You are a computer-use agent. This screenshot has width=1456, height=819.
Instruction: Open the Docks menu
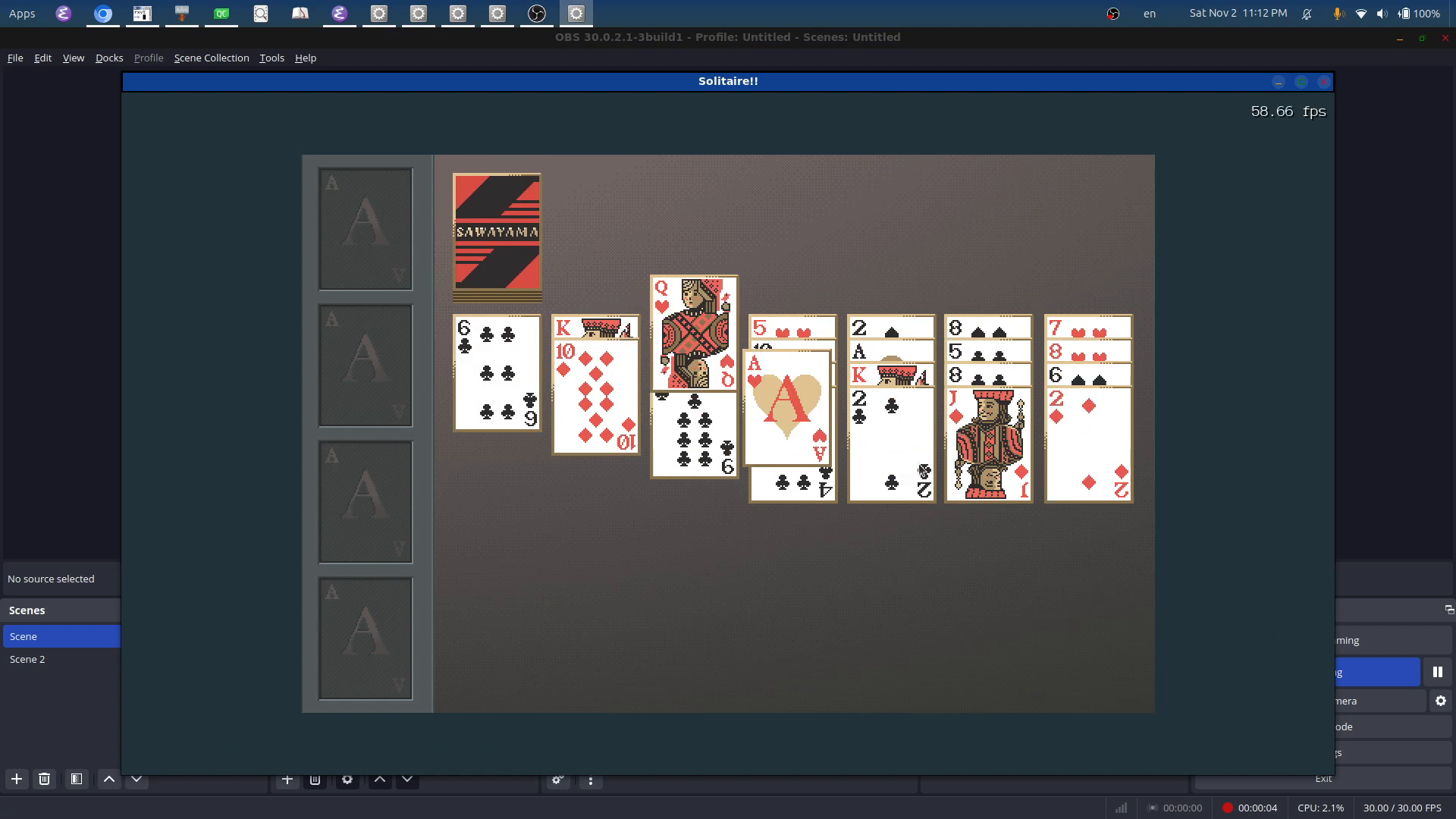109,58
